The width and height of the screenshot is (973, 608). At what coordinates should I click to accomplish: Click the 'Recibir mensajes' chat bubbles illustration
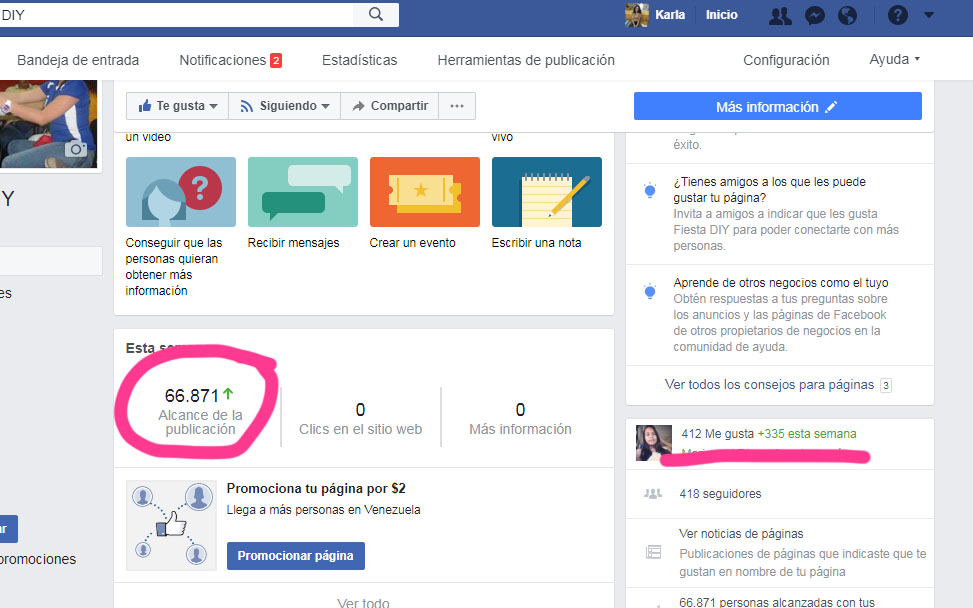coord(303,192)
